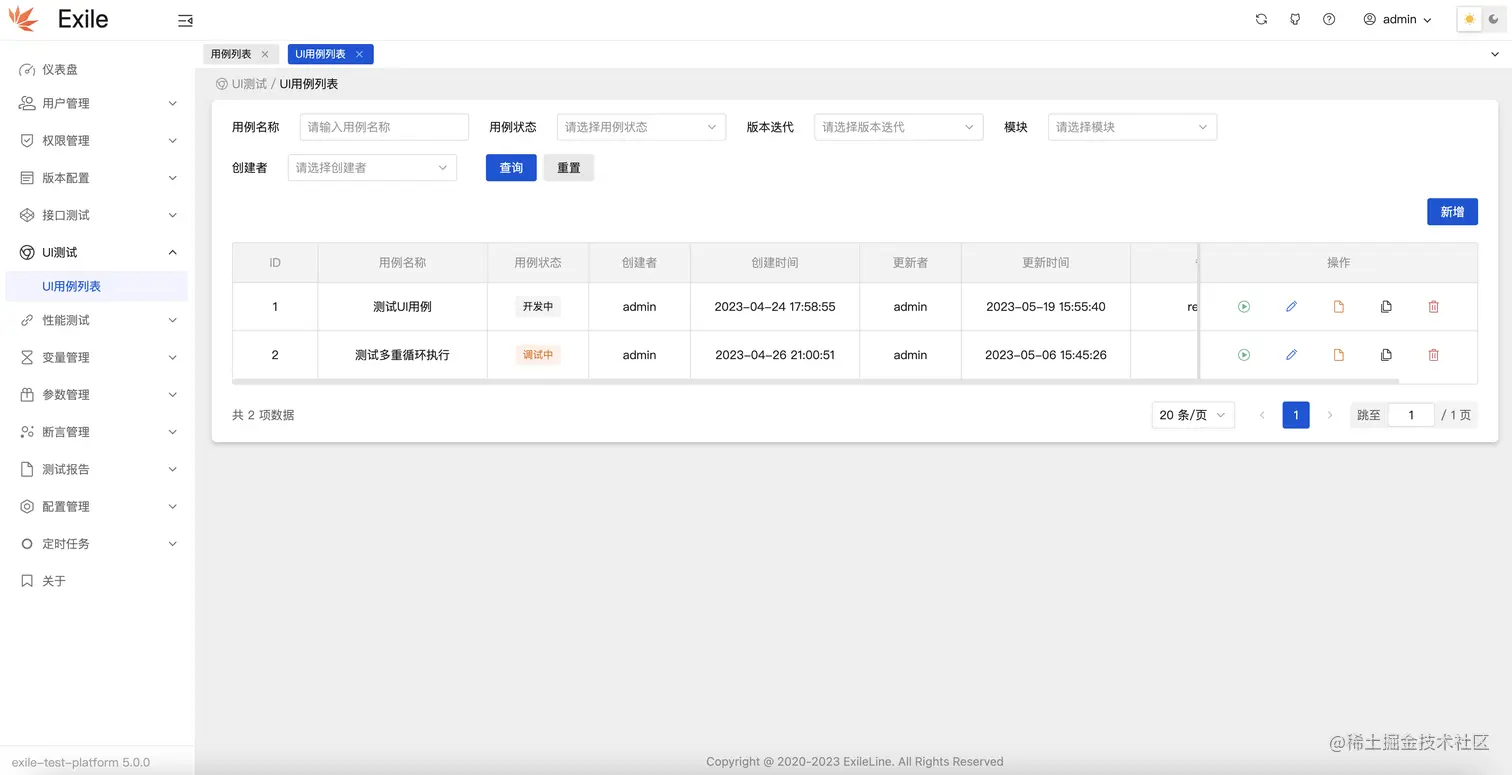Open the GitHub repository icon
Viewport: 1512px width, 775px height.
click(x=1294, y=19)
